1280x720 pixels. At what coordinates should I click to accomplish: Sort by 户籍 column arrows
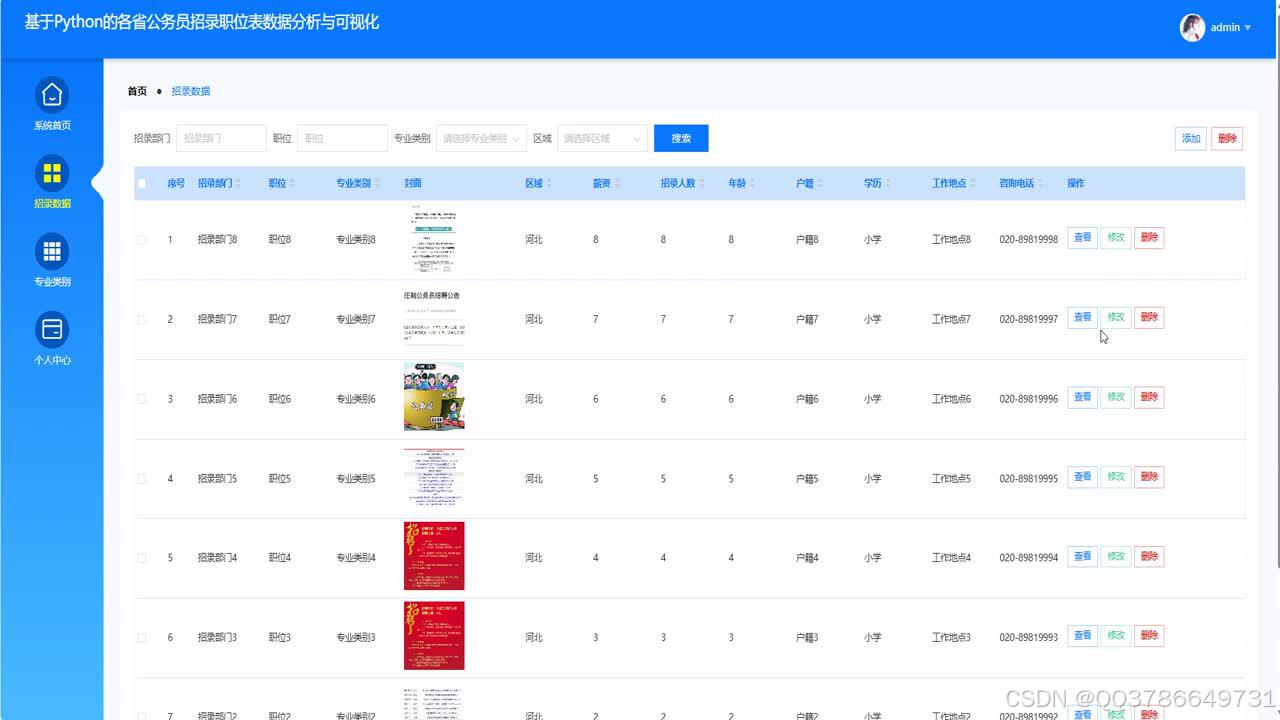820,184
